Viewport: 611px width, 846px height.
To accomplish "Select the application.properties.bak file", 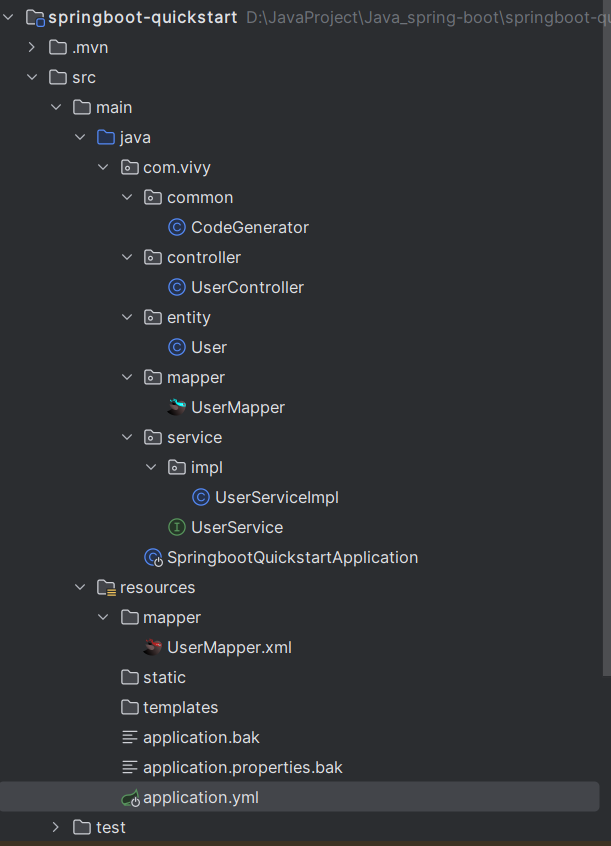I will [x=242, y=767].
